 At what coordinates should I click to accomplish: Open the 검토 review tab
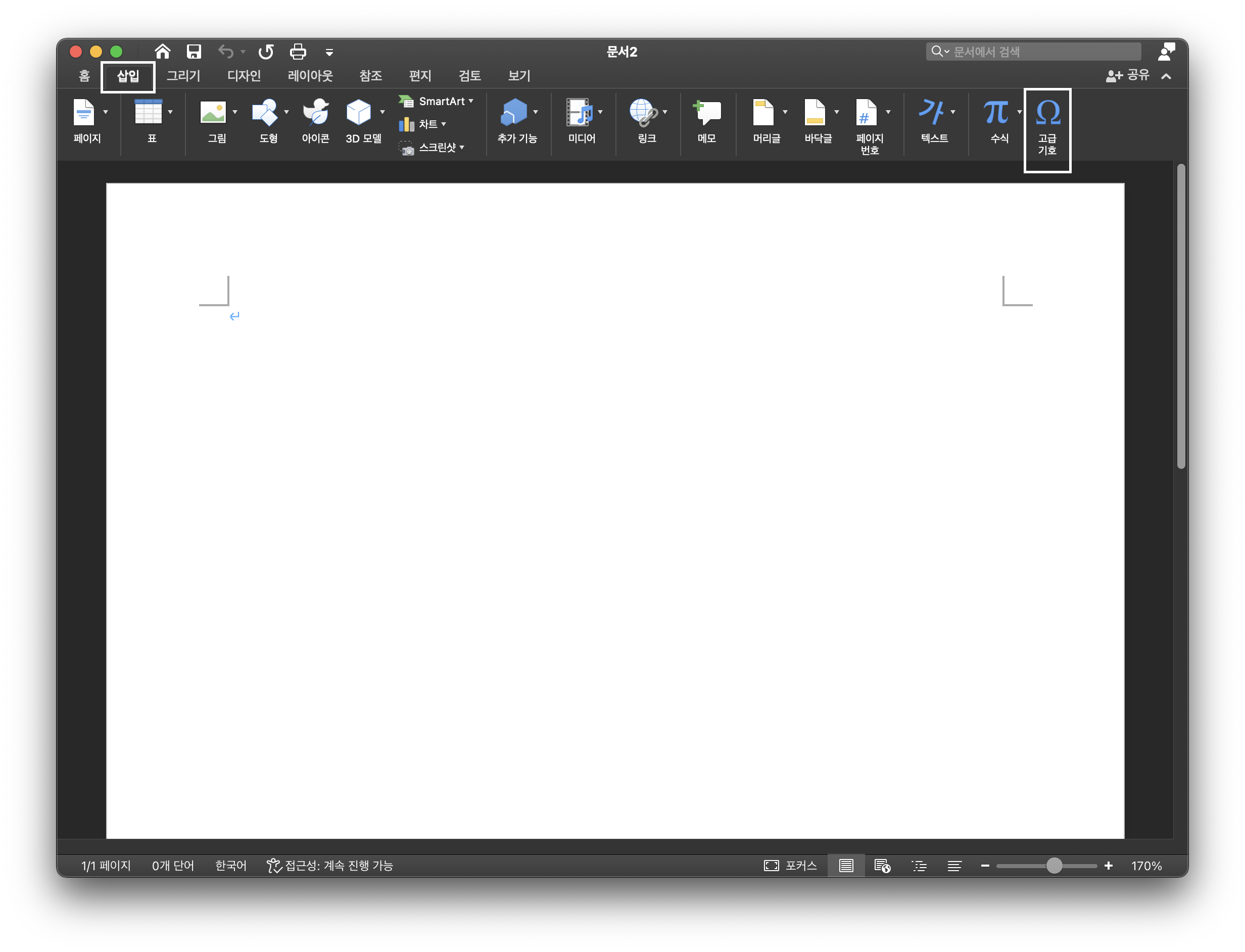[x=469, y=76]
